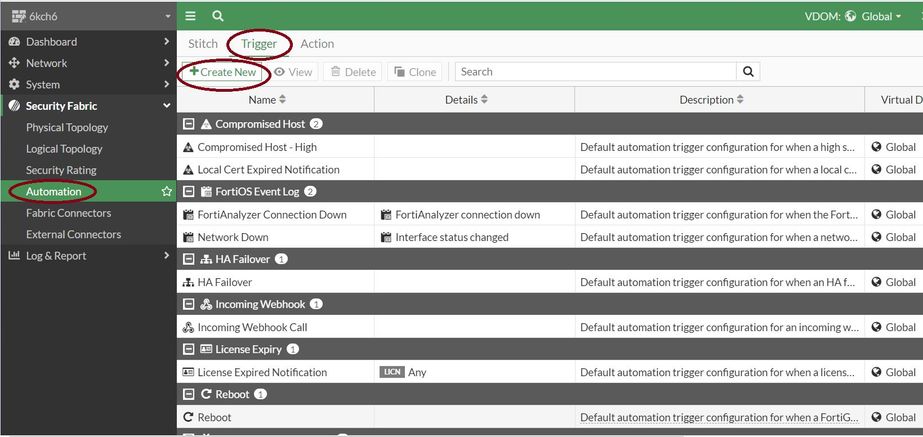Collapse the Compromised Host group

tap(188, 124)
